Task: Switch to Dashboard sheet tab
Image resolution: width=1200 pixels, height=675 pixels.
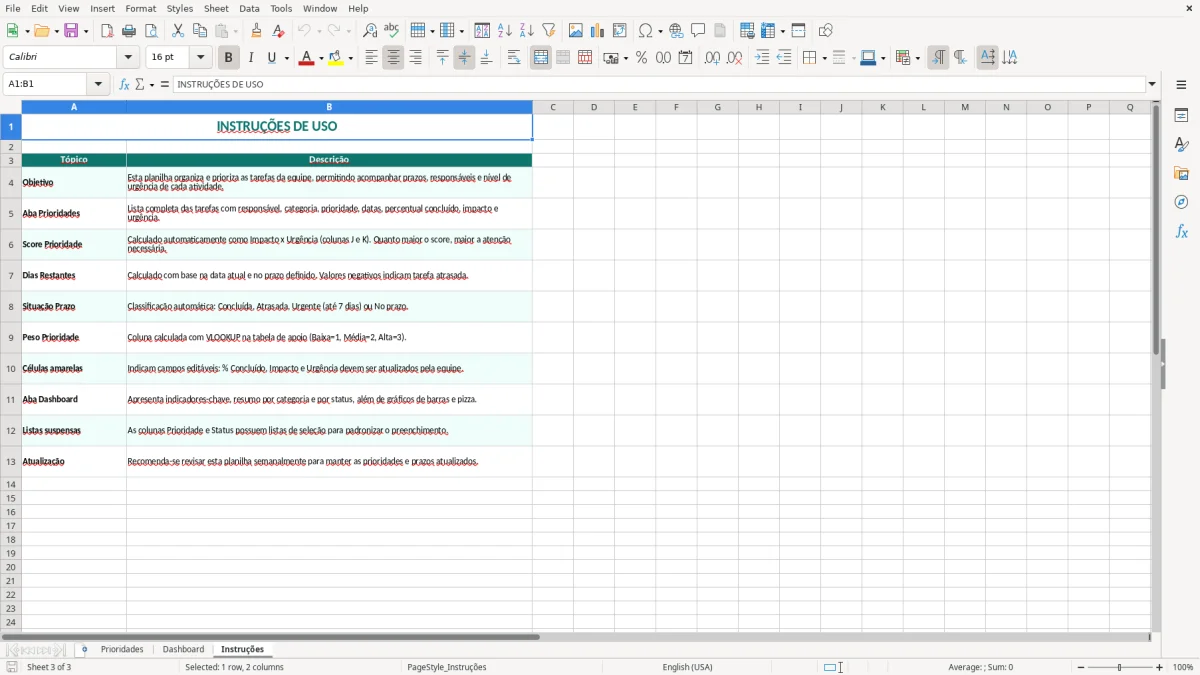Action: (183, 650)
